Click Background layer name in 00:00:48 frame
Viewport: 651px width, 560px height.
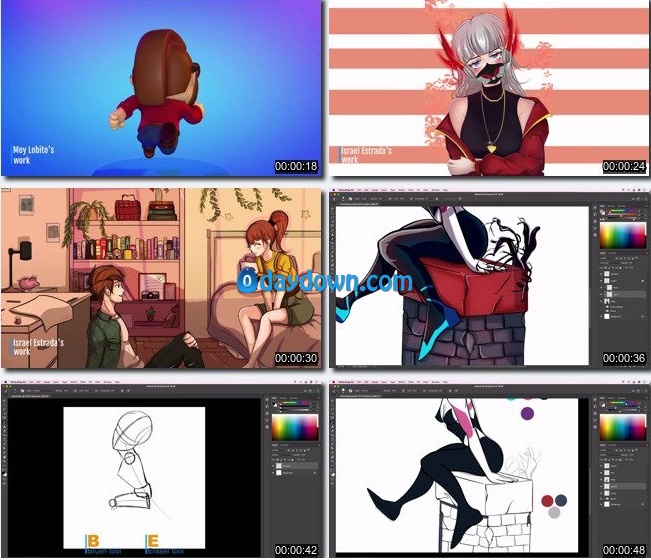(615, 504)
